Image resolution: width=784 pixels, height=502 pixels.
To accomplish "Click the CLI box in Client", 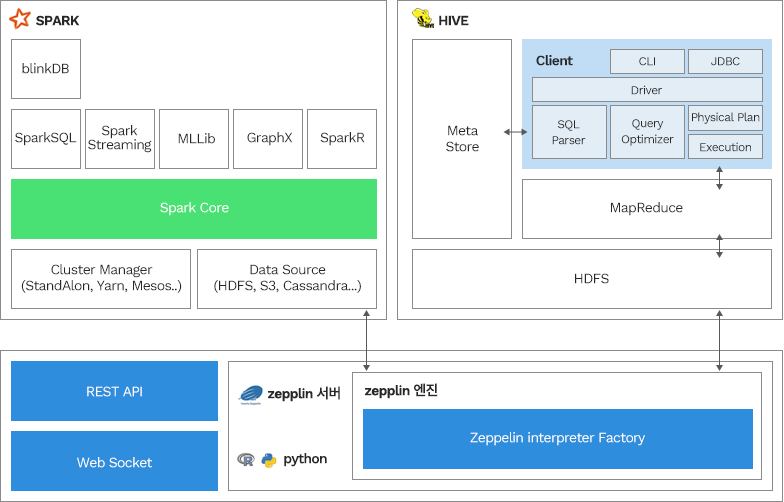I will pos(648,62).
